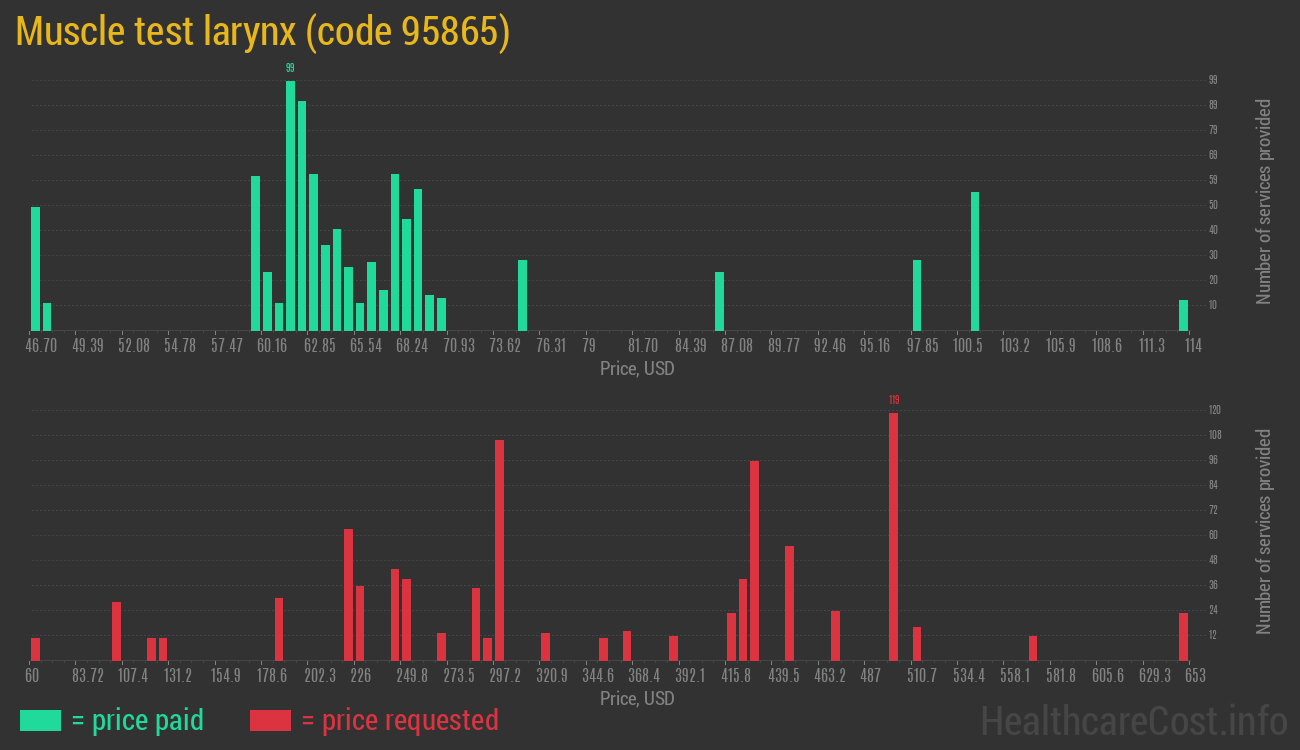
Task: Select the green bar near 97.85 USD
Action: (917, 295)
